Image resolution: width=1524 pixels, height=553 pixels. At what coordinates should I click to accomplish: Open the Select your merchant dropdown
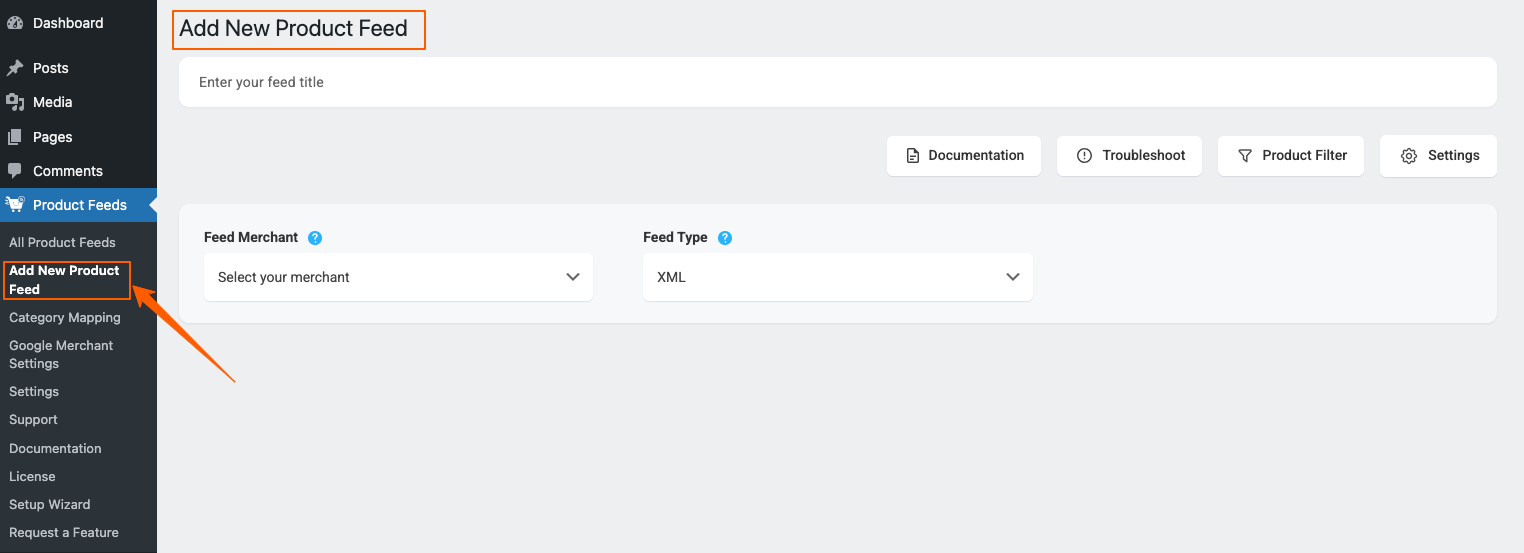[x=398, y=277]
